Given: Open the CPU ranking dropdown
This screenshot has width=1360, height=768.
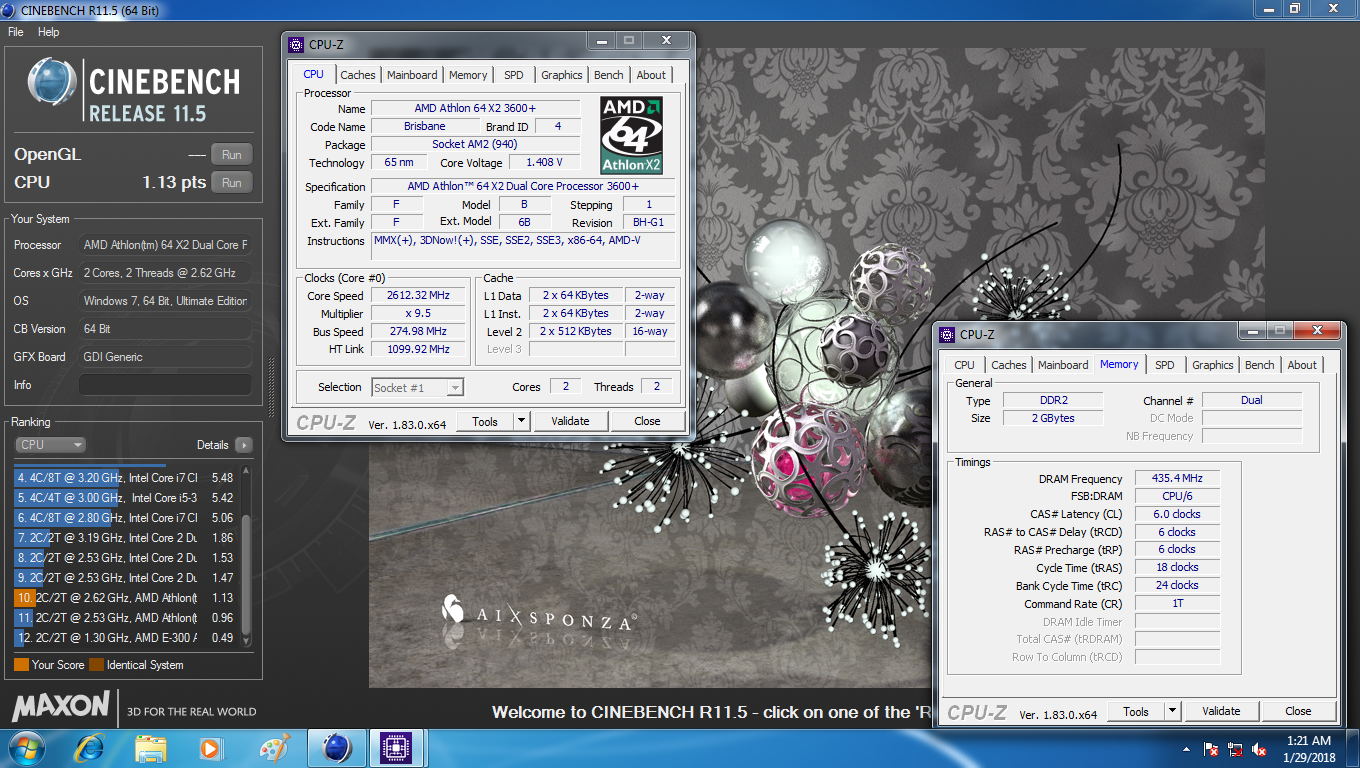Looking at the screenshot, I should click(50, 445).
